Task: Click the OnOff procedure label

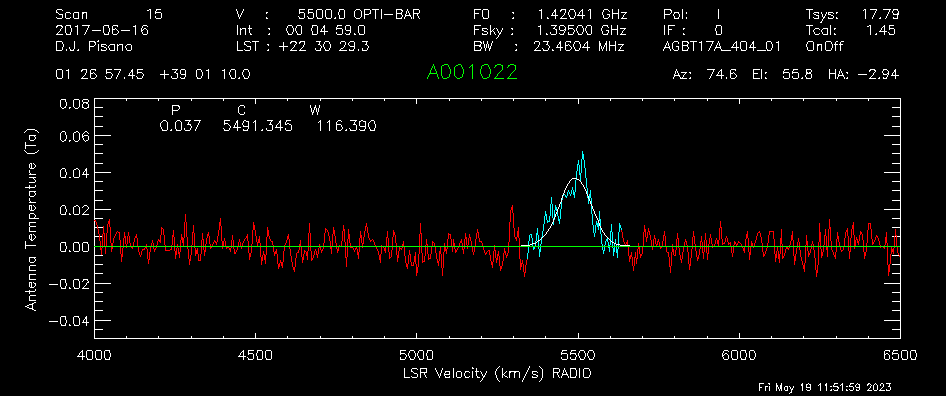Action: (x=825, y=46)
